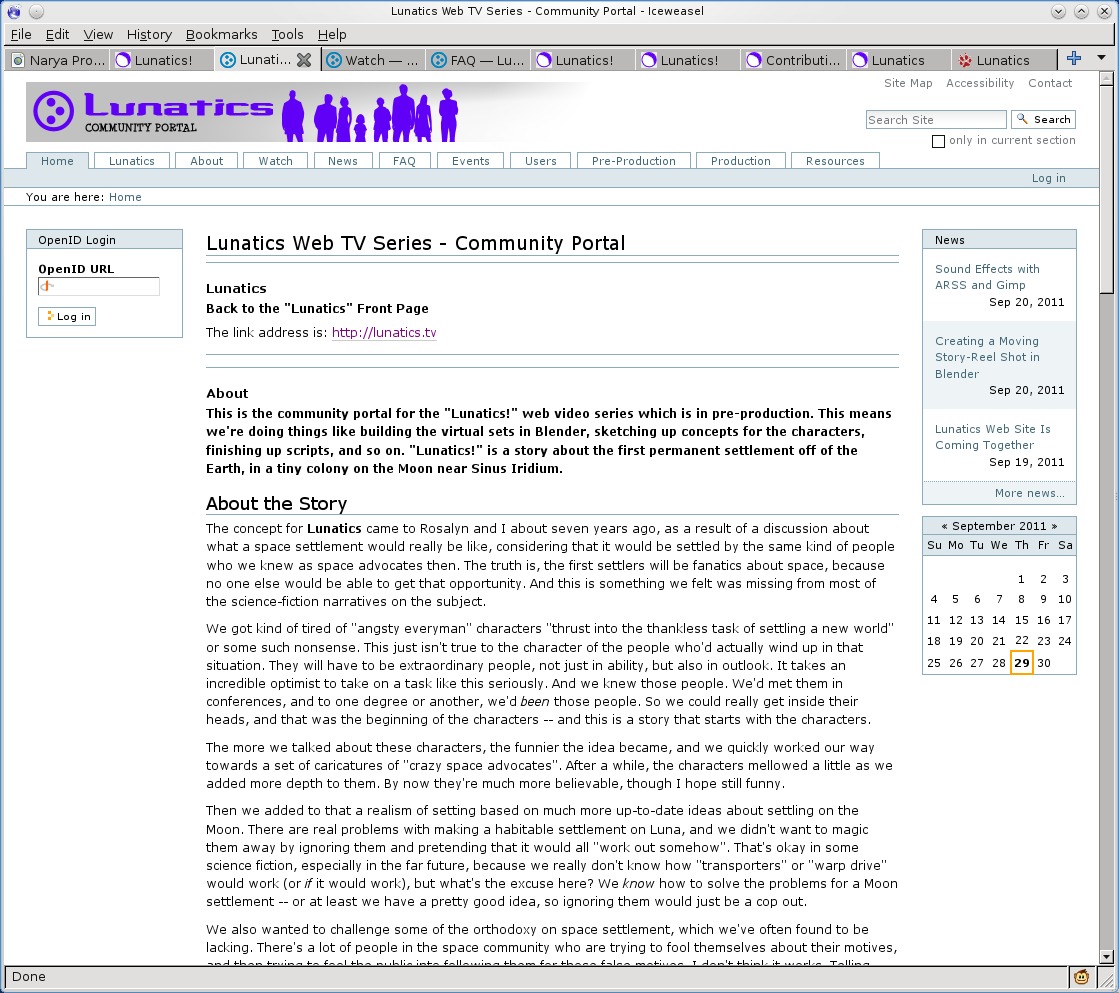Select day 29 in the calendar
1119x993 pixels.
pyautogui.click(x=1022, y=662)
